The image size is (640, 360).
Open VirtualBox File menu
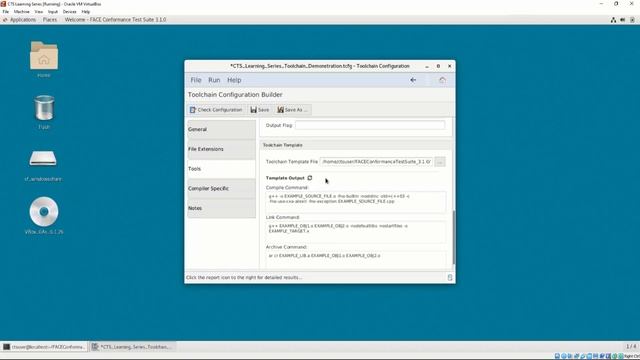tap(6, 12)
